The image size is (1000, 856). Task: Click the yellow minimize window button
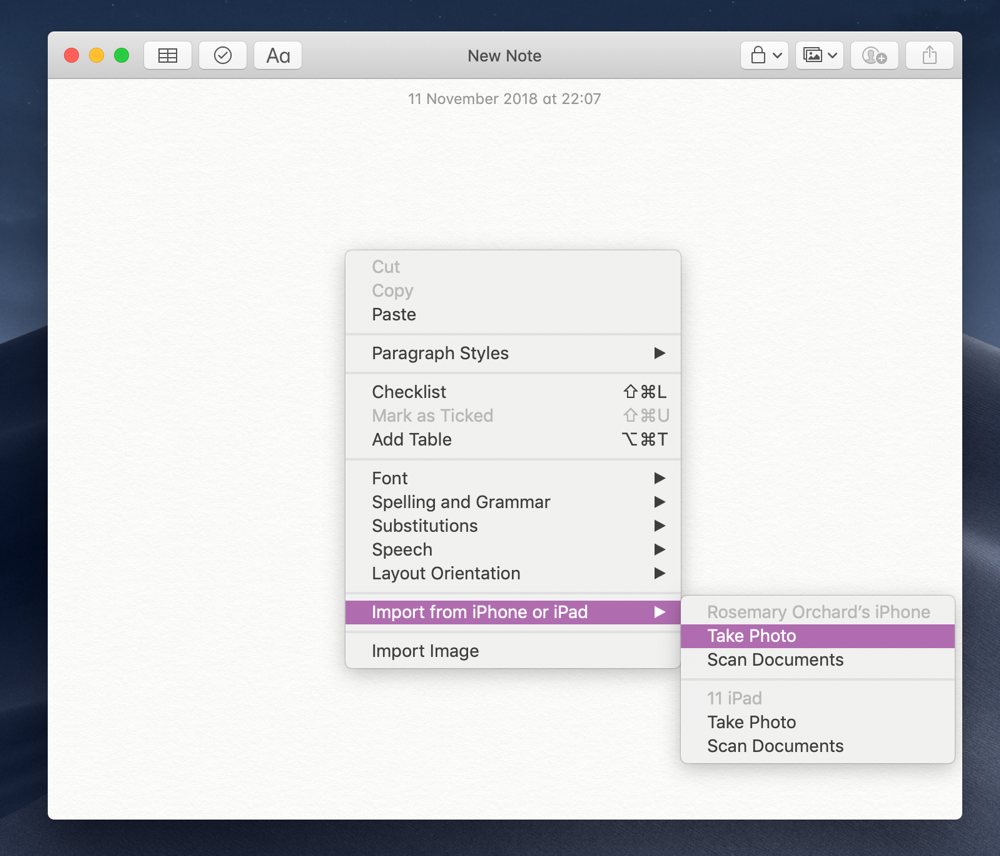pos(96,55)
